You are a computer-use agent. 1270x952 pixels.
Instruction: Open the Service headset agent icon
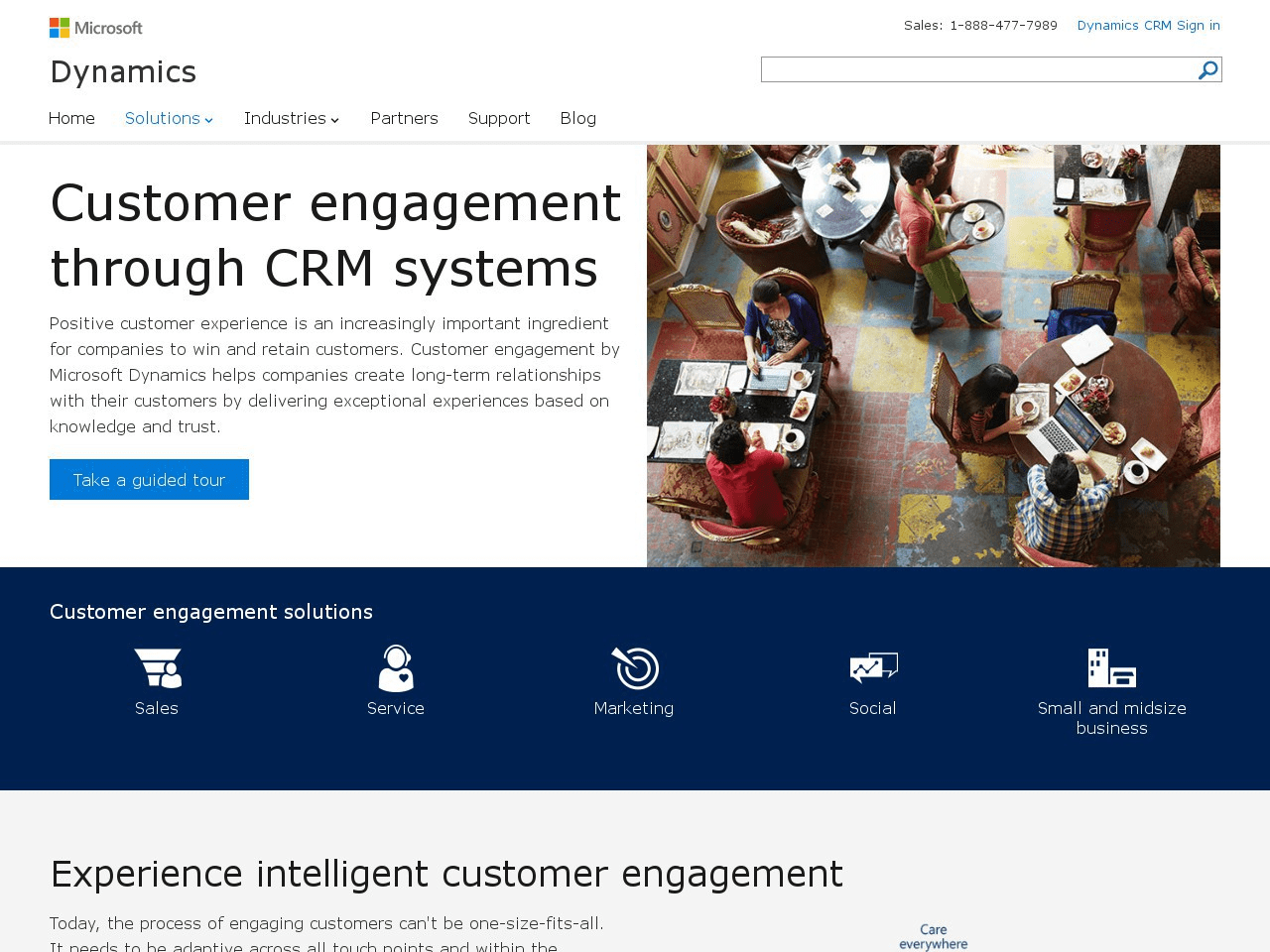(x=396, y=667)
